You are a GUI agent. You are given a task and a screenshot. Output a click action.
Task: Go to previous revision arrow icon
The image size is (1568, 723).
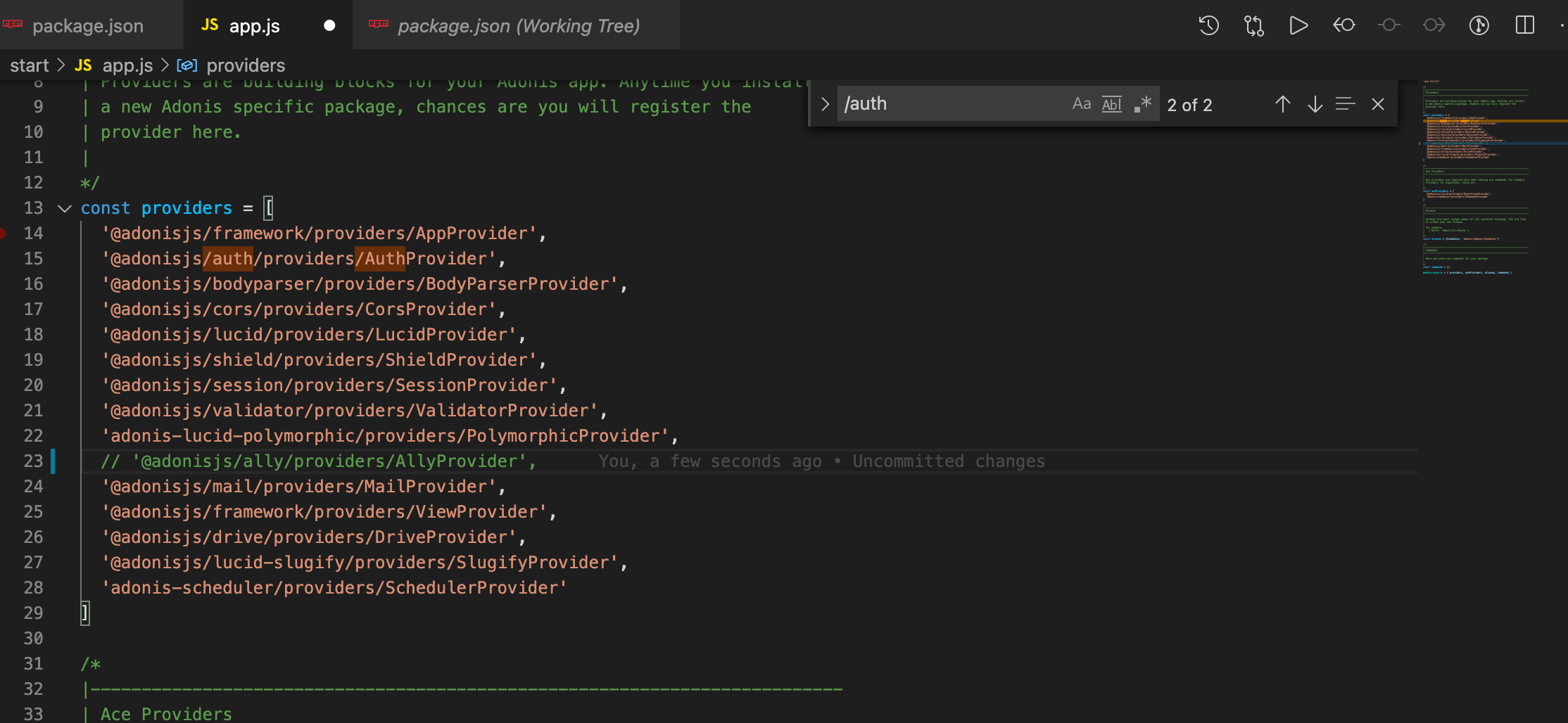tap(1343, 26)
